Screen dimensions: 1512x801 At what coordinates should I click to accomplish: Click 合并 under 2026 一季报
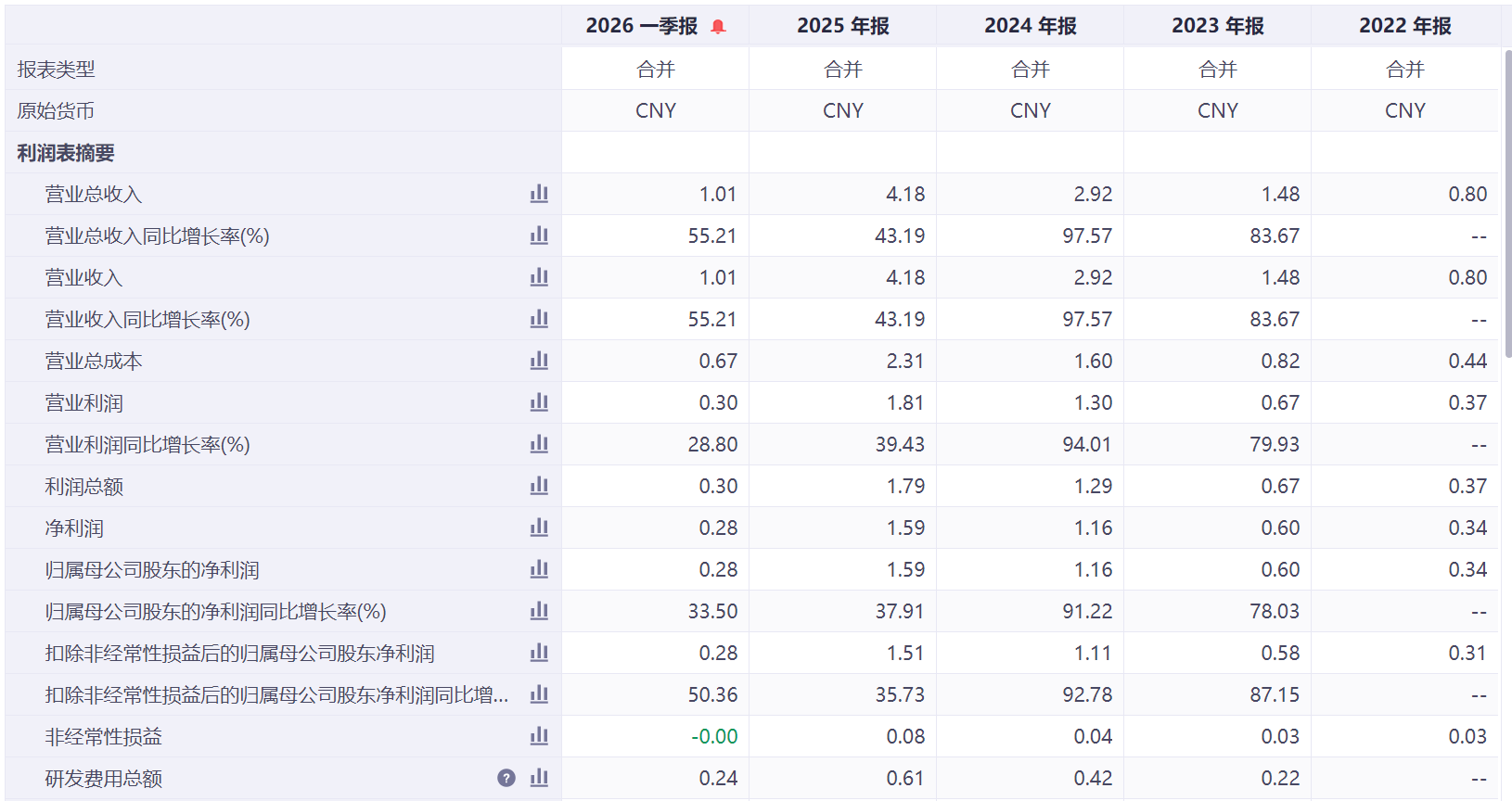click(656, 70)
